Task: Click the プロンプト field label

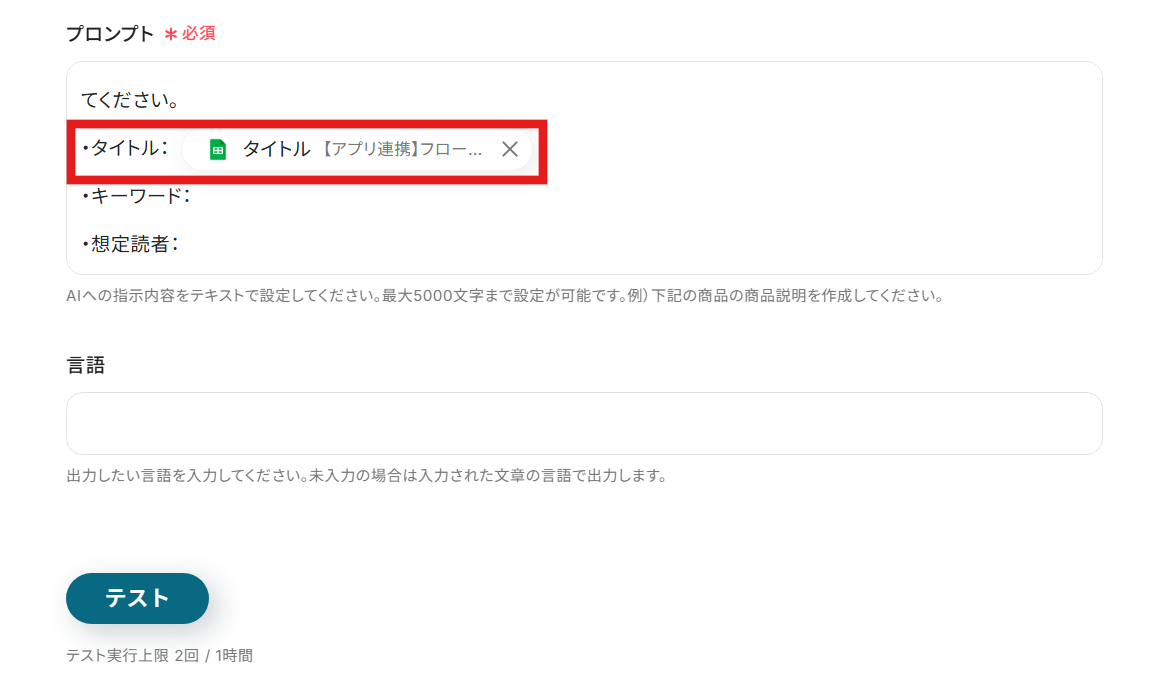Action: coord(110,34)
